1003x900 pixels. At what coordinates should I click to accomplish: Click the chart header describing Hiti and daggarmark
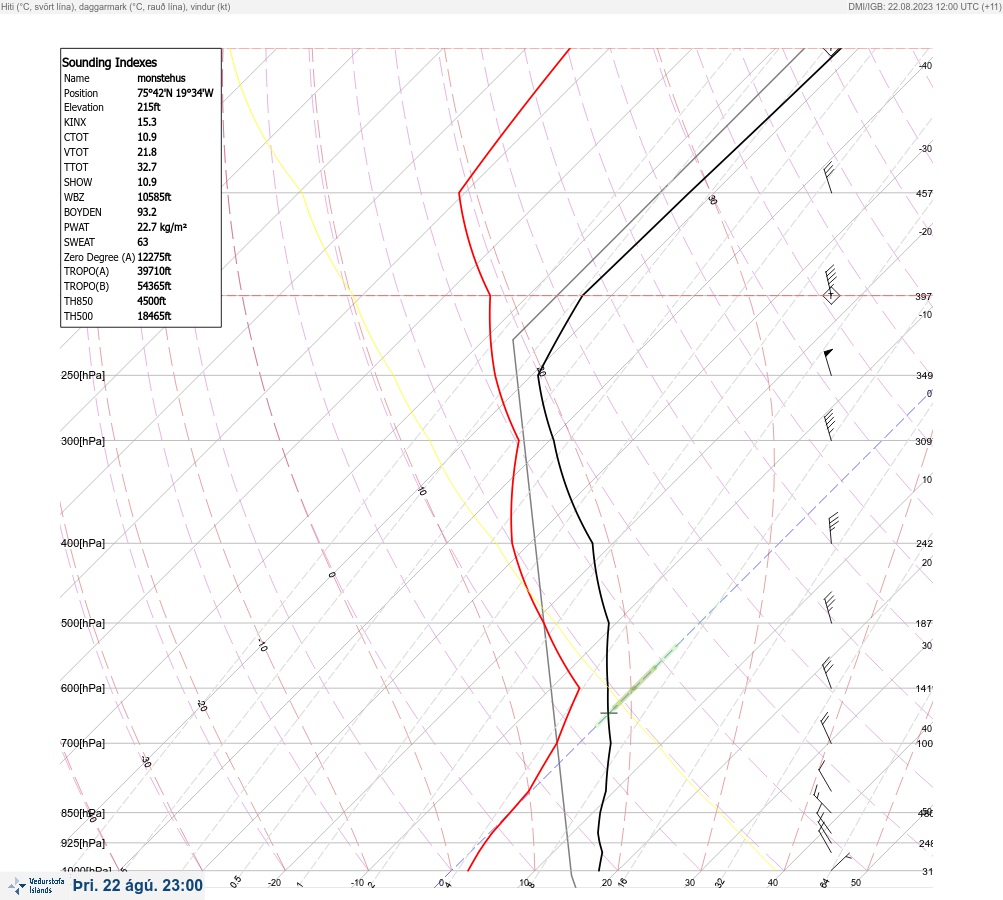point(116,6)
